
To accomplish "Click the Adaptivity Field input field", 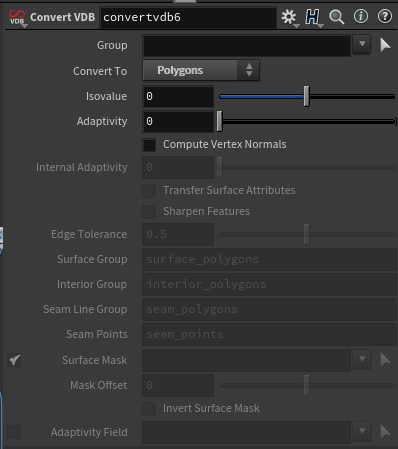I will (246, 432).
